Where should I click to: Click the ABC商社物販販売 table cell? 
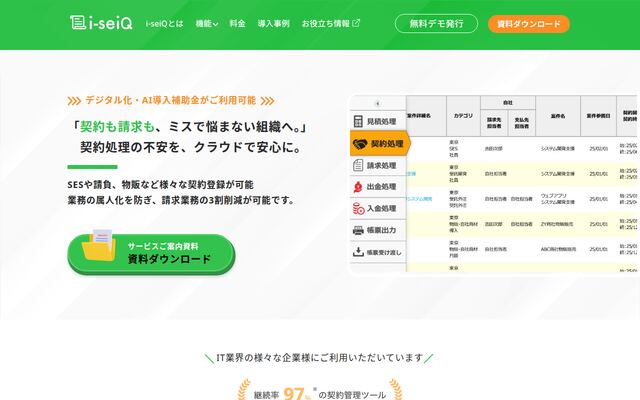[x=558, y=249]
